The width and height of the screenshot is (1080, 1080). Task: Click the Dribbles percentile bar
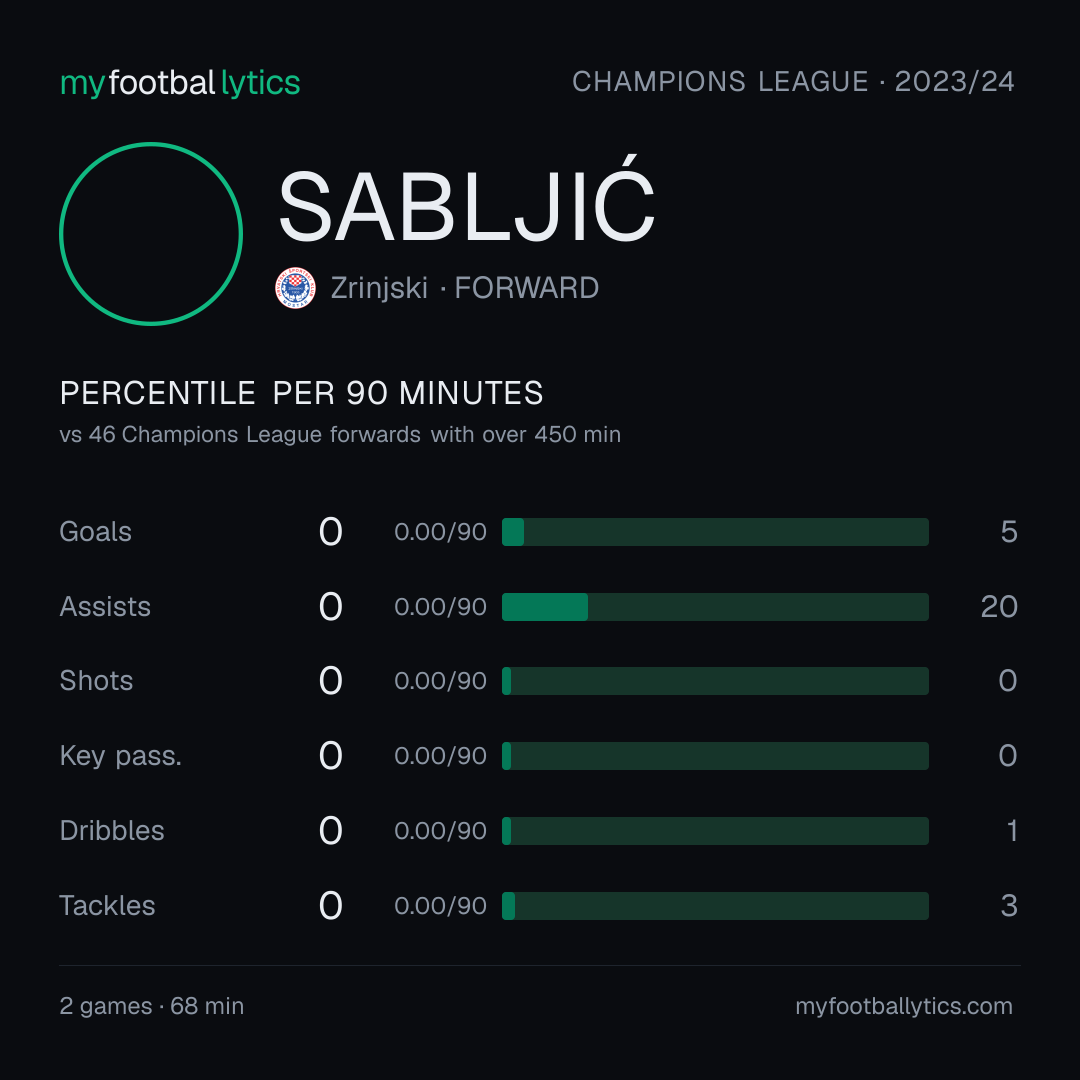tap(715, 831)
